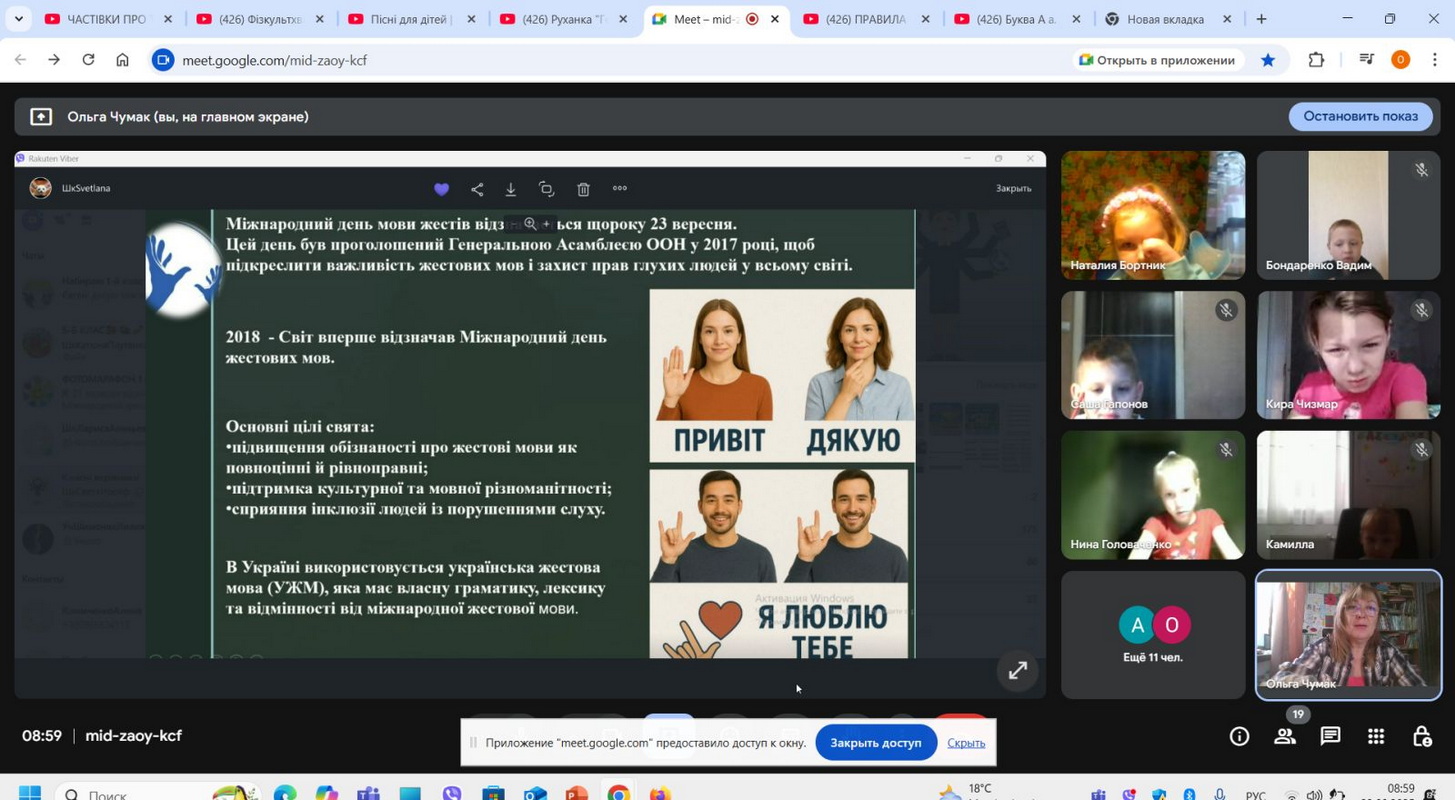Expand the browser tab search dropdown
The width and height of the screenshot is (1455, 800).
pyautogui.click(x=18, y=19)
